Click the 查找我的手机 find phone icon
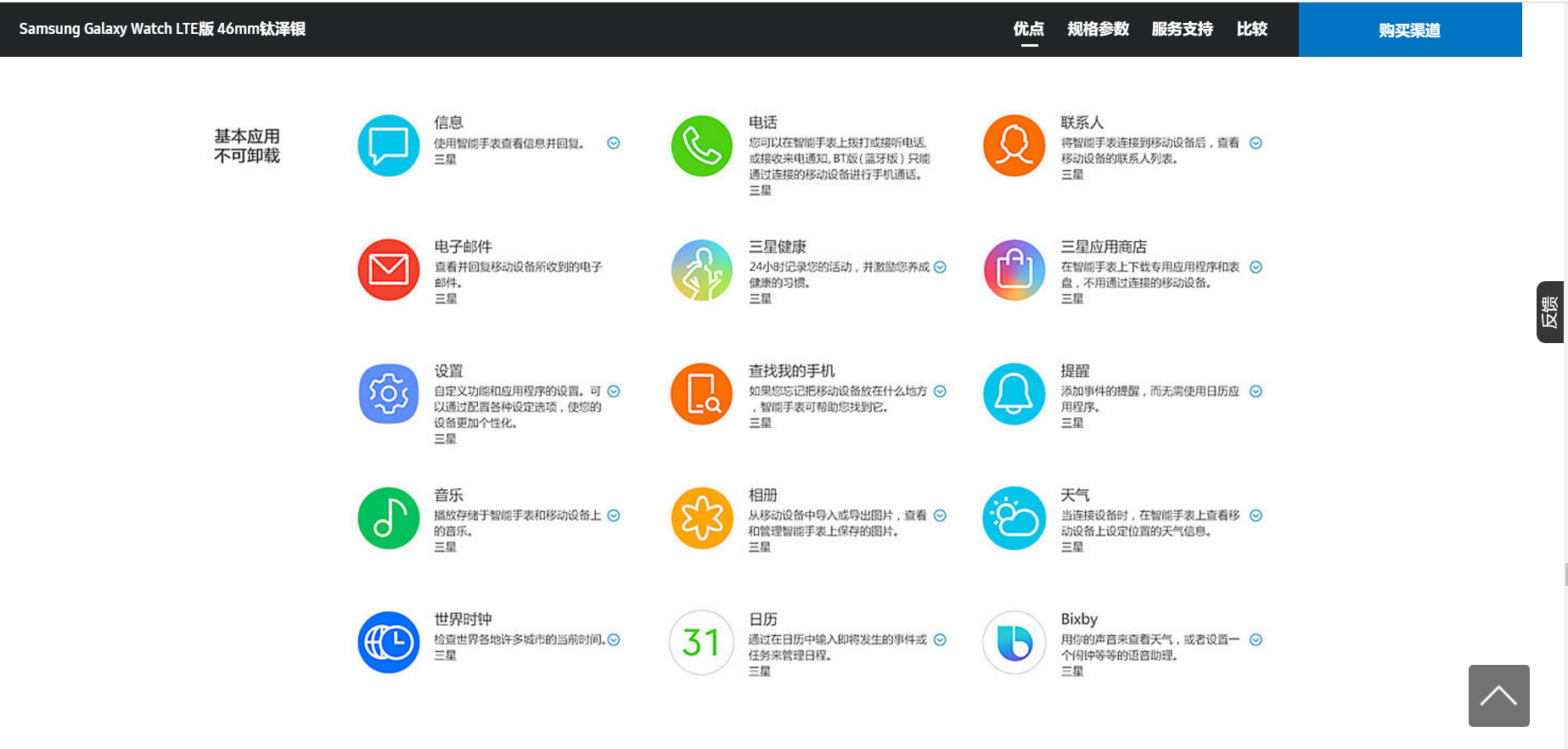 click(x=702, y=394)
